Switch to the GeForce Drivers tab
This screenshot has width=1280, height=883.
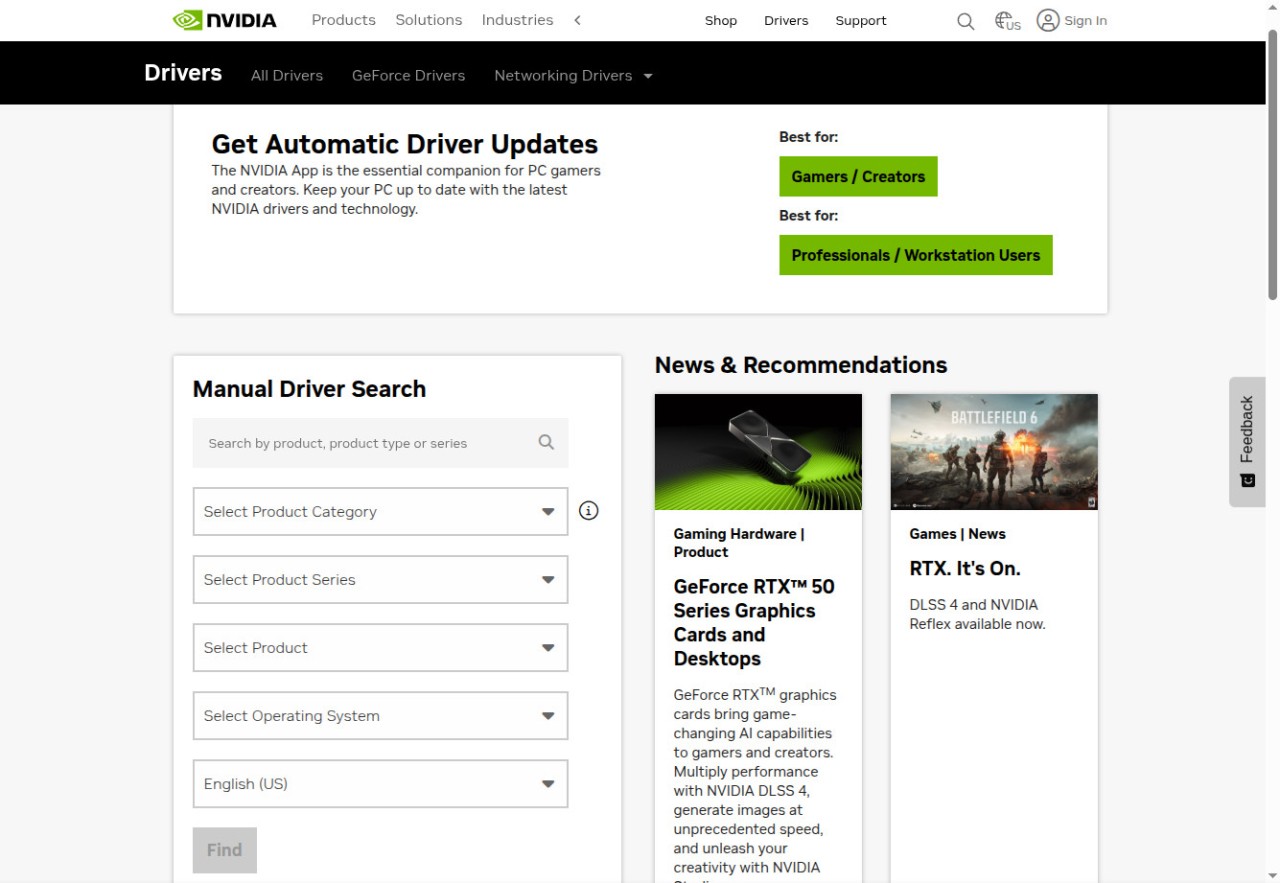408,75
